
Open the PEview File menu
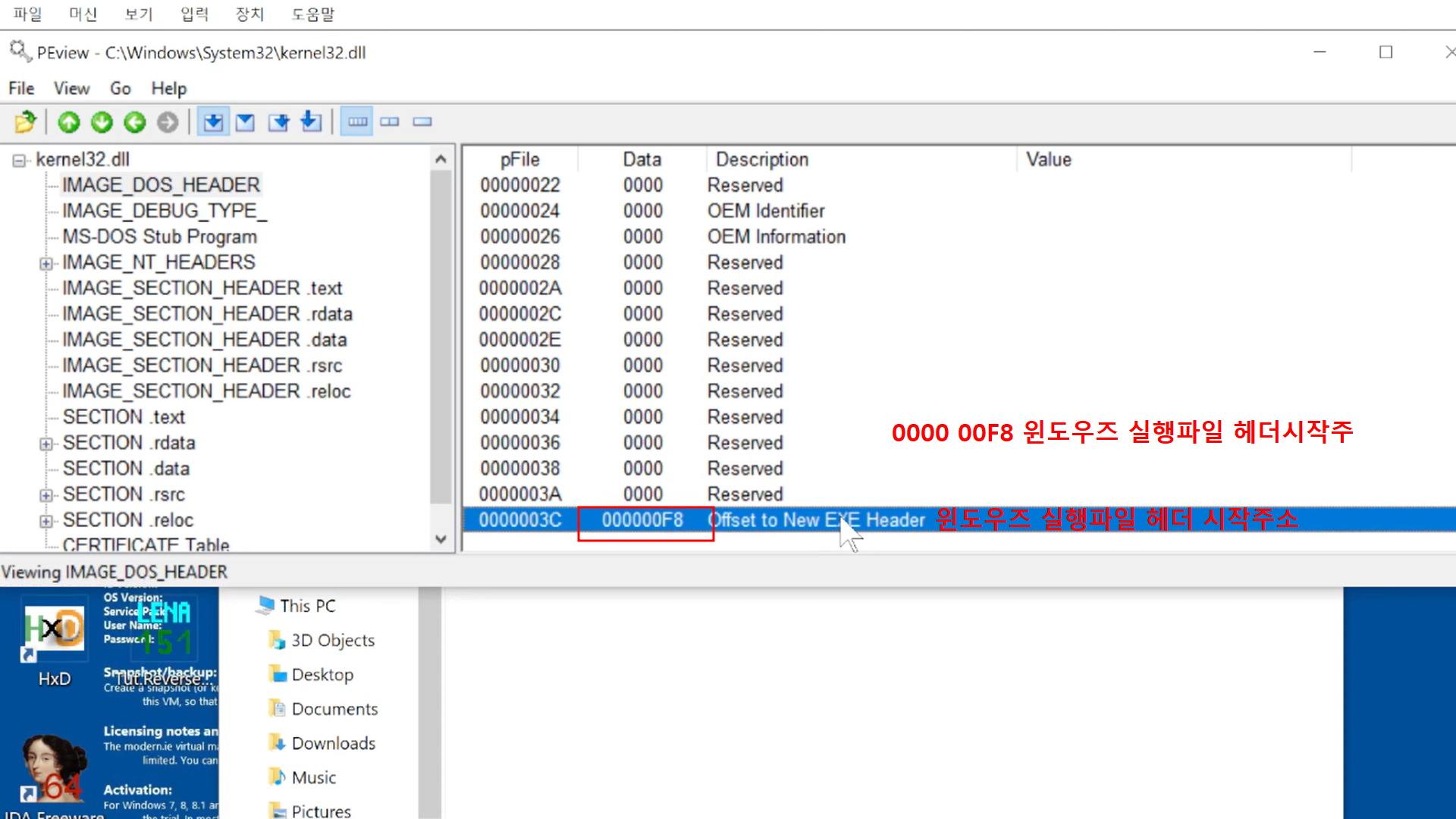point(21,88)
